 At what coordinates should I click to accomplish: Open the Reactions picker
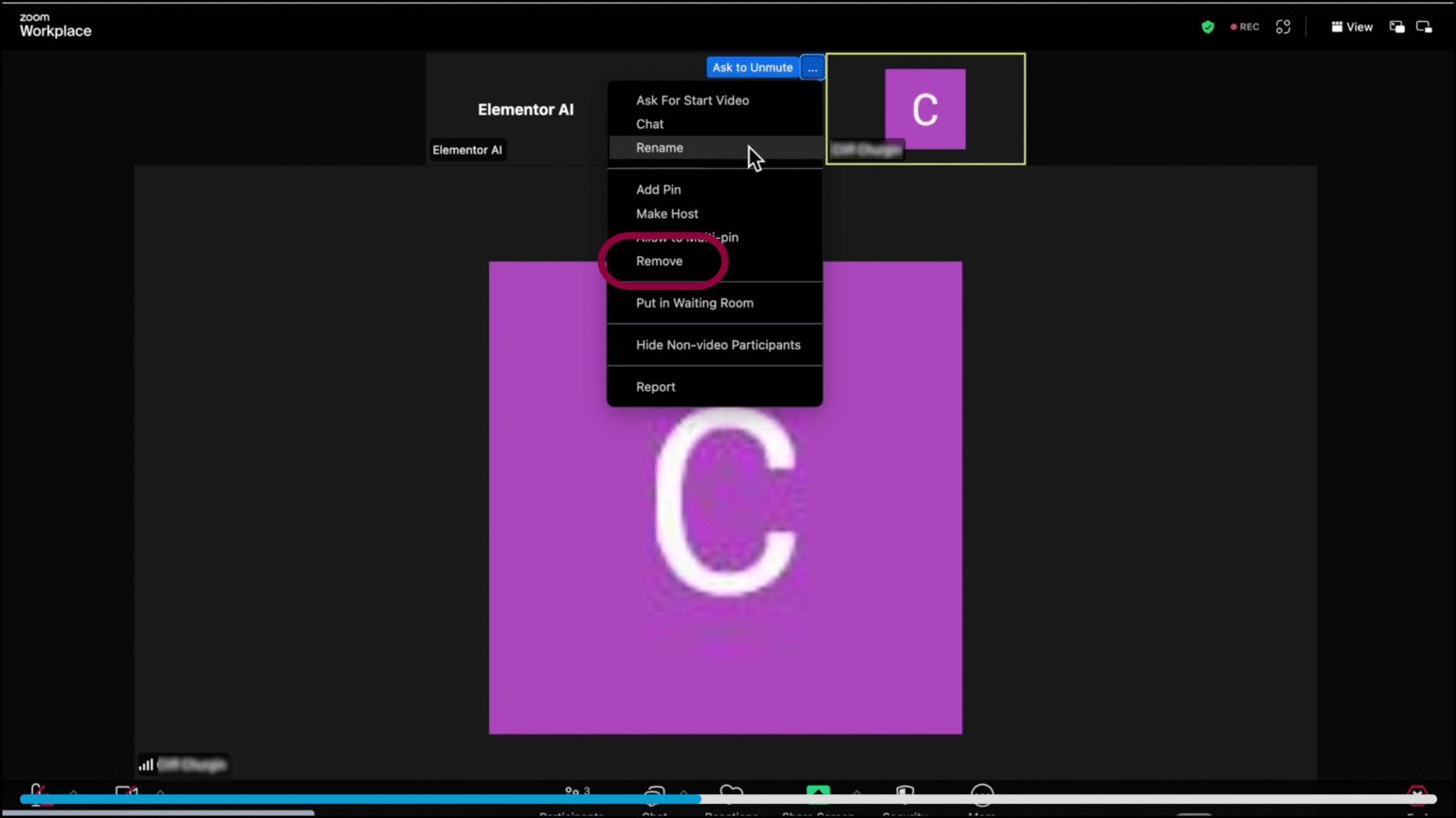click(x=730, y=794)
